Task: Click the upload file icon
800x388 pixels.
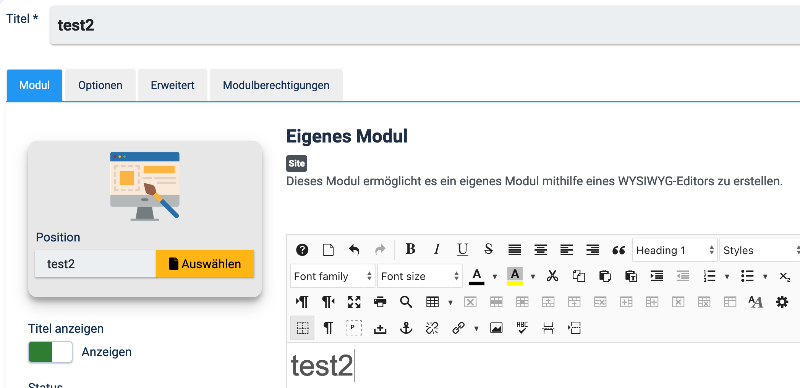Action: coord(380,328)
